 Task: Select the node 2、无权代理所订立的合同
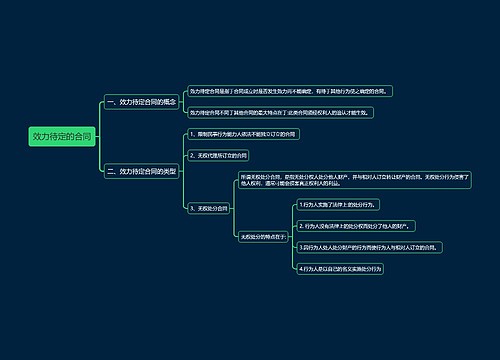click(218, 155)
